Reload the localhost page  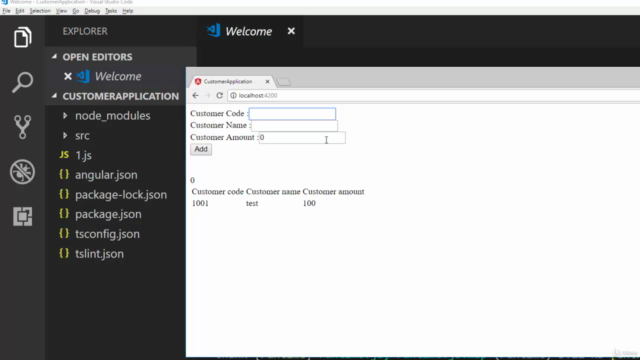point(220,96)
